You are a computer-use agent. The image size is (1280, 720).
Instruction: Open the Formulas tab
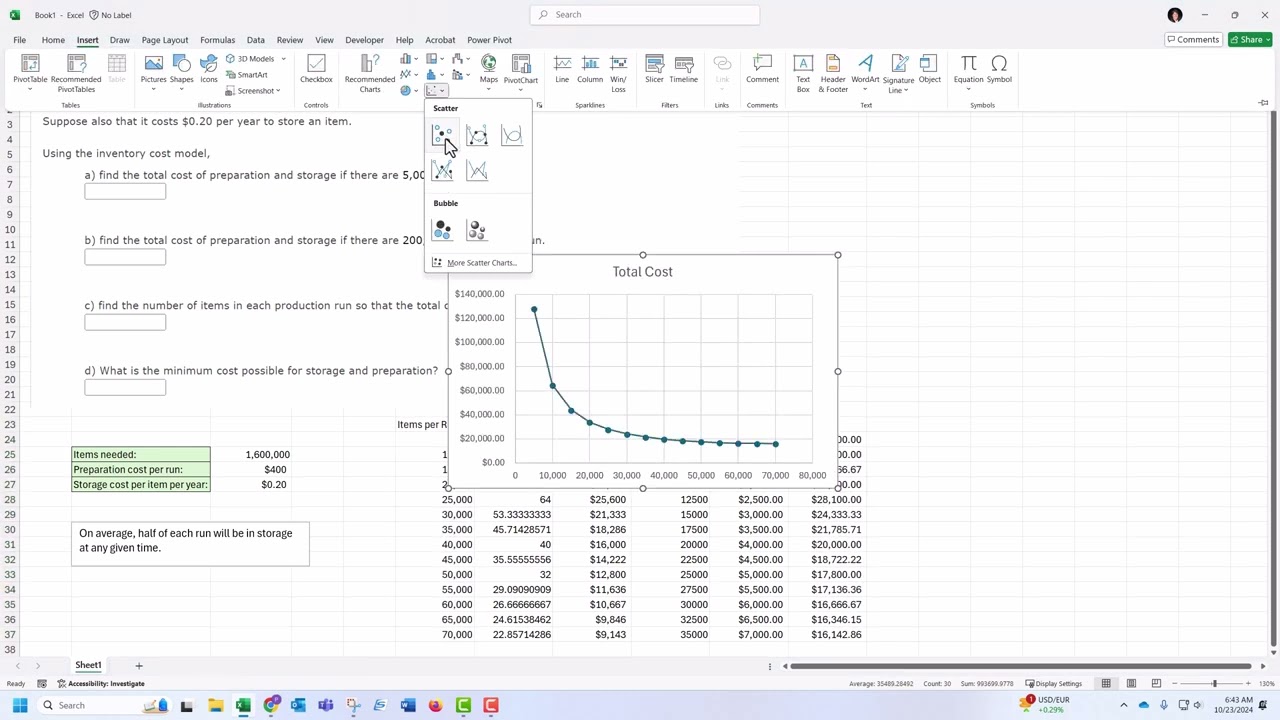coord(217,40)
